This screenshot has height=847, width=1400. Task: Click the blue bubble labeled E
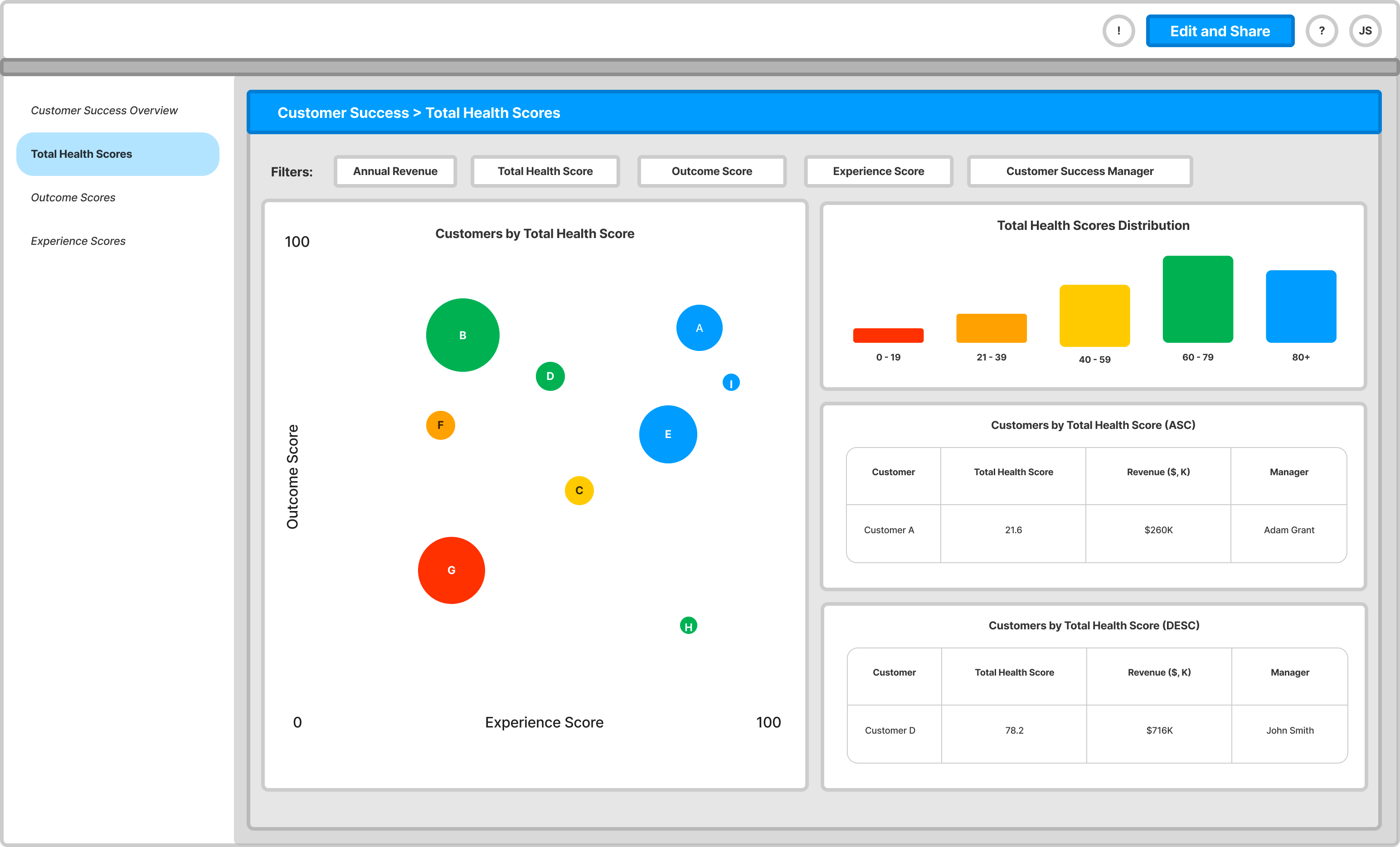pyautogui.click(x=668, y=434)
